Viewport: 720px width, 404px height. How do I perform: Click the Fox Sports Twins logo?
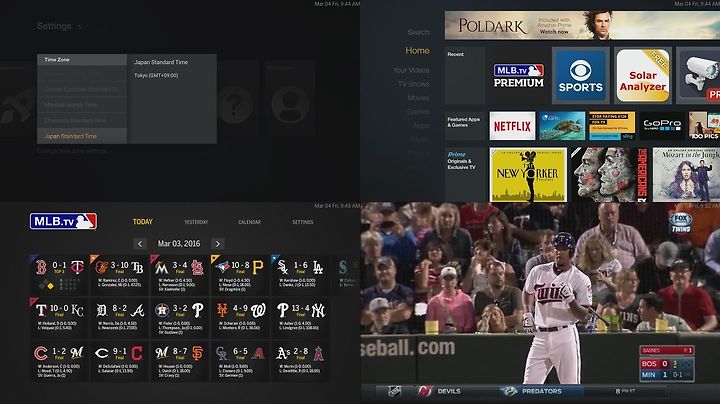[681, 223]
